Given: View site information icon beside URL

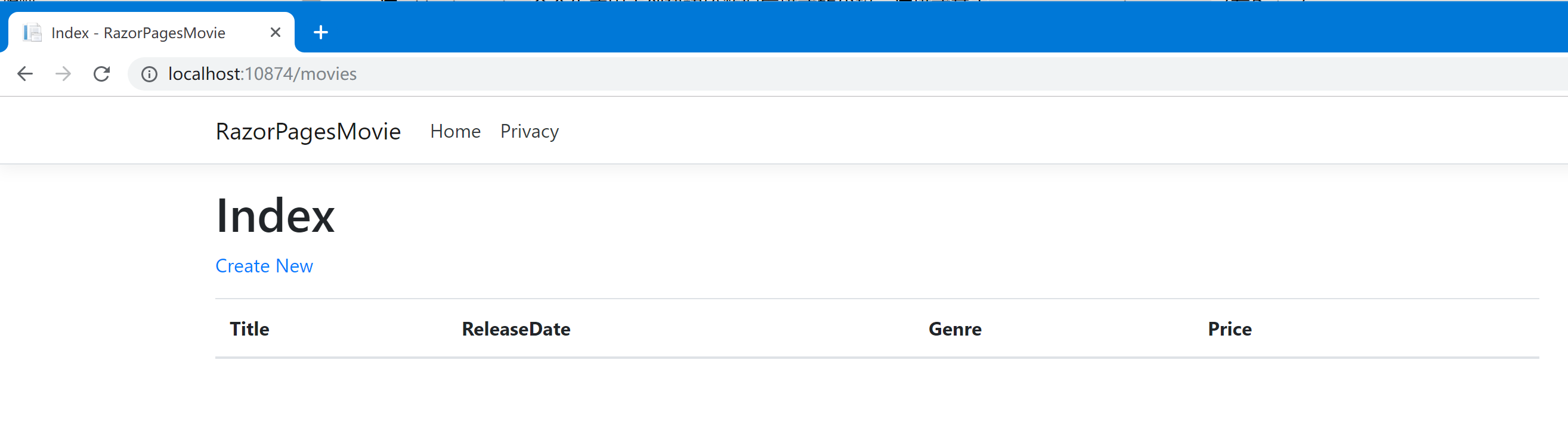Looking at the screenshot, I should point(149,74).
